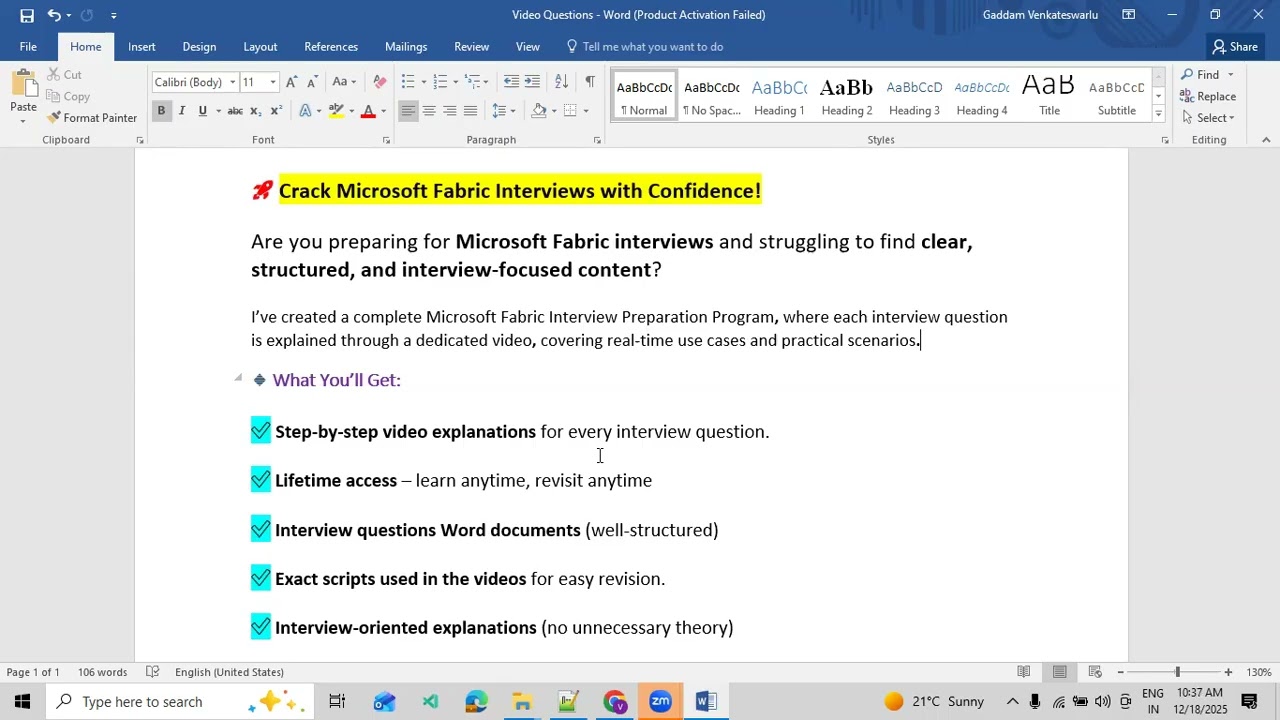Click the zoom slider handle
This screenshot has width=1280, height=720.
click(1177, 672)
